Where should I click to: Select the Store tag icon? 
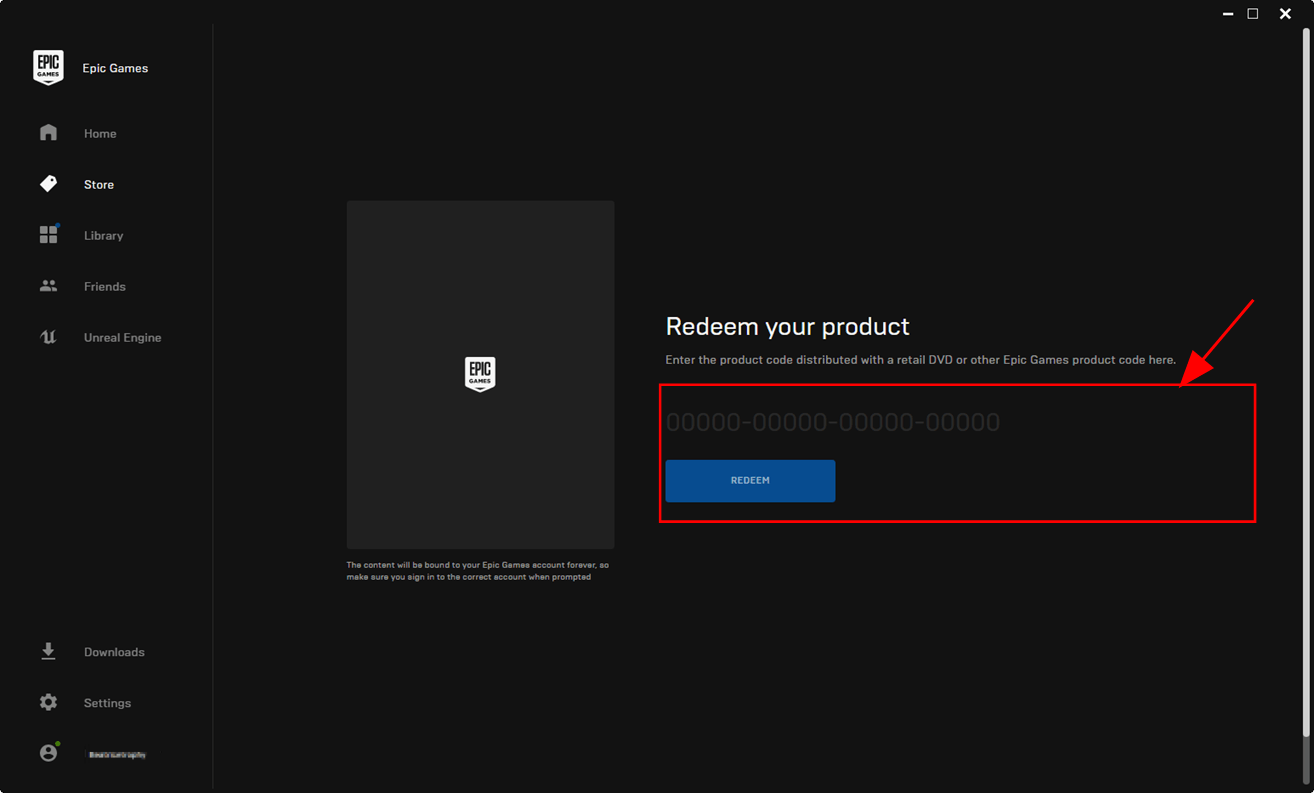[48, 184]
